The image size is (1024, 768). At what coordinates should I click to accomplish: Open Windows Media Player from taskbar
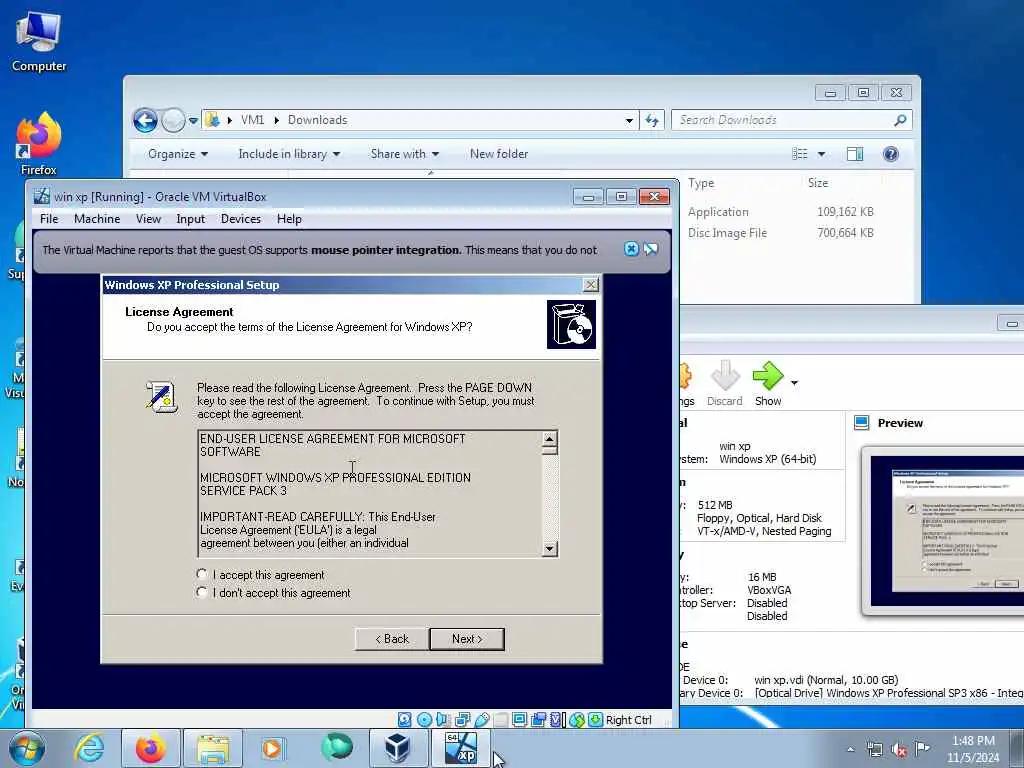272,748
